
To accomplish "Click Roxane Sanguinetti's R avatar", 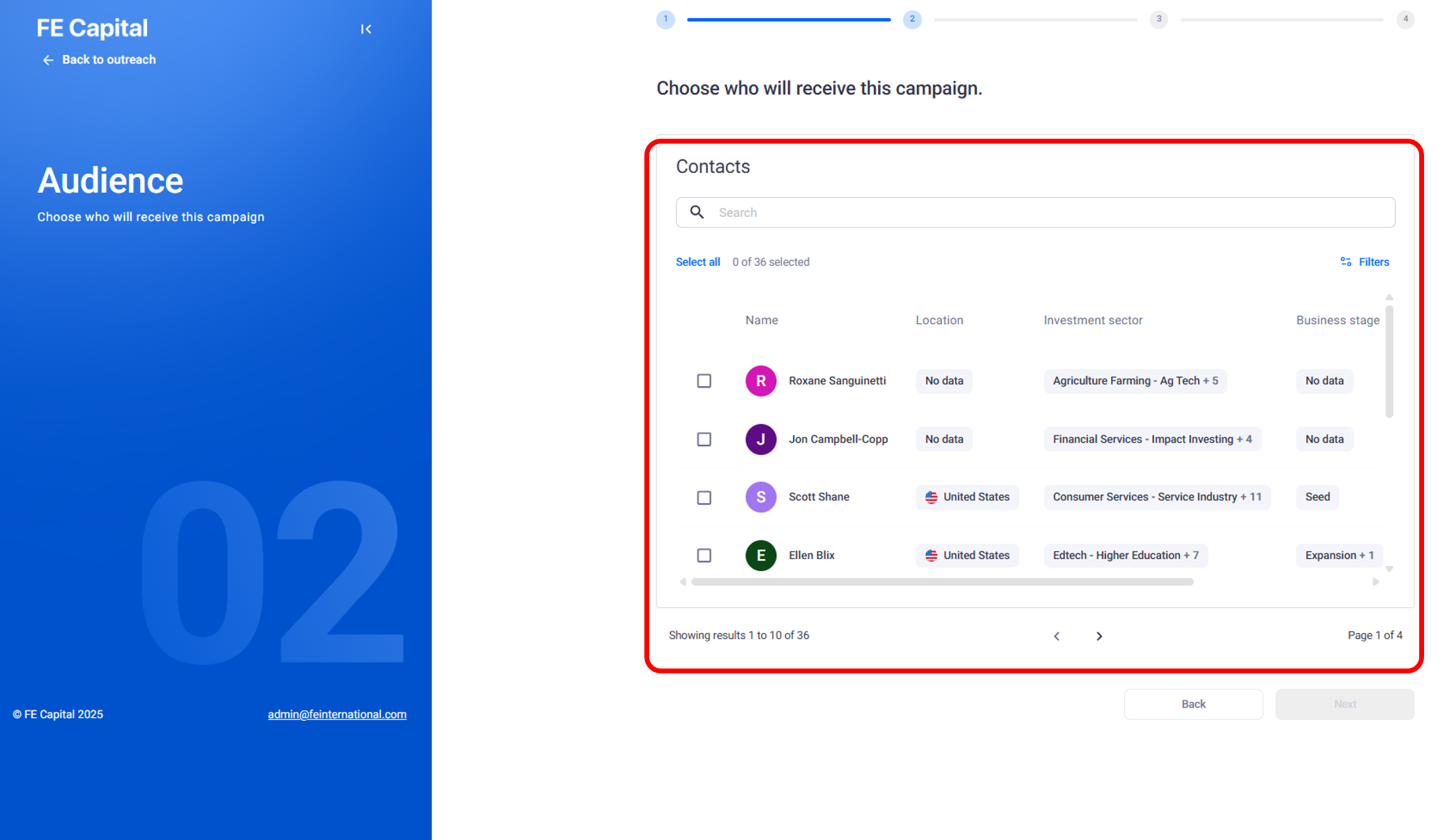I will 760,381.
